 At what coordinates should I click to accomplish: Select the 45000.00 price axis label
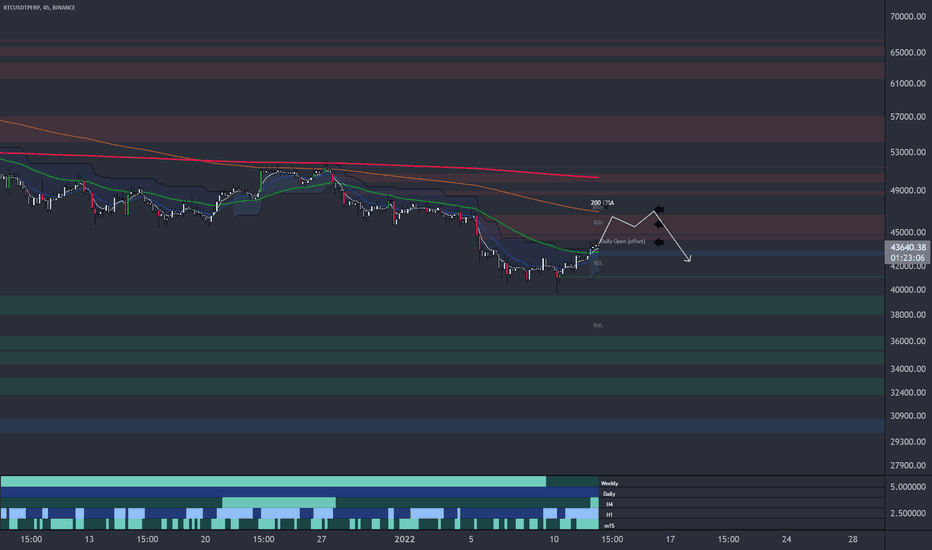click(x=908, y=232)
